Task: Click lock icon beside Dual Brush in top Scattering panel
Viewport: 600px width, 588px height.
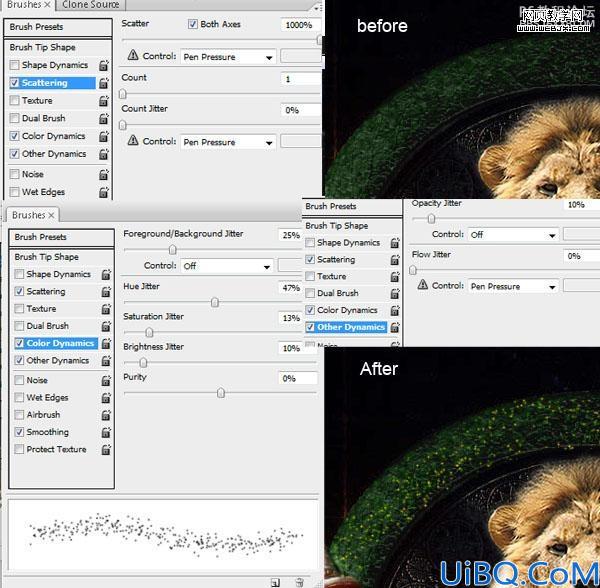Action: (104, 119)
